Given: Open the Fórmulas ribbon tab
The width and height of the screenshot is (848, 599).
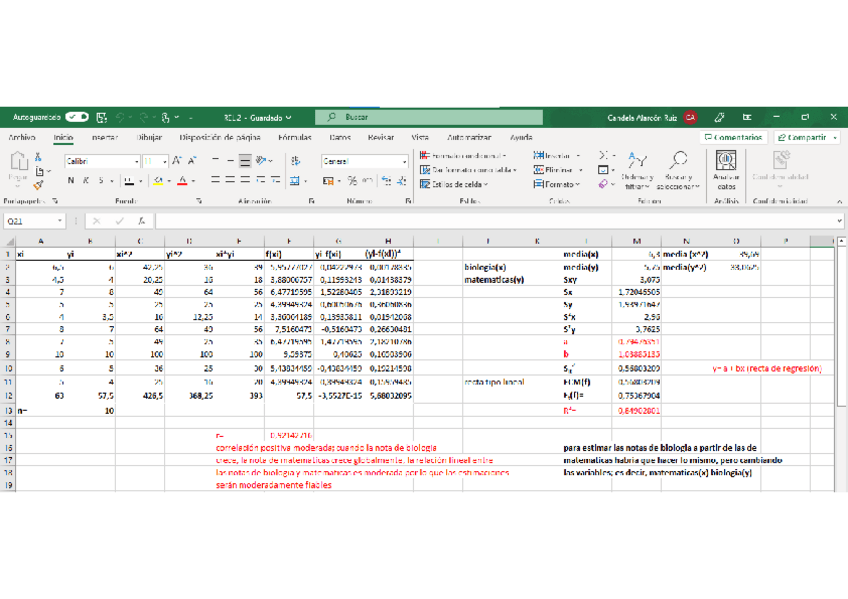Looking at the screenshot, I should [x=295, y=137].
